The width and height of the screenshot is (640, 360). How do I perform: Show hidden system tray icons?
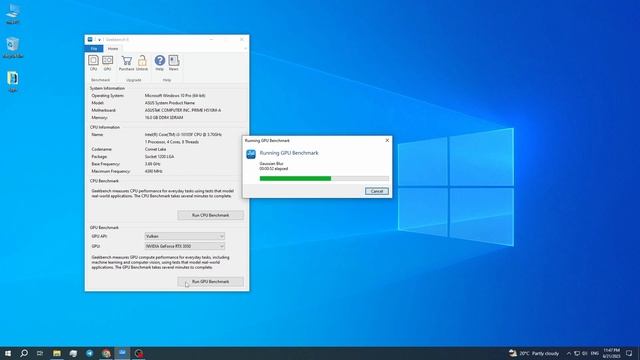click(x=569, y=353)
